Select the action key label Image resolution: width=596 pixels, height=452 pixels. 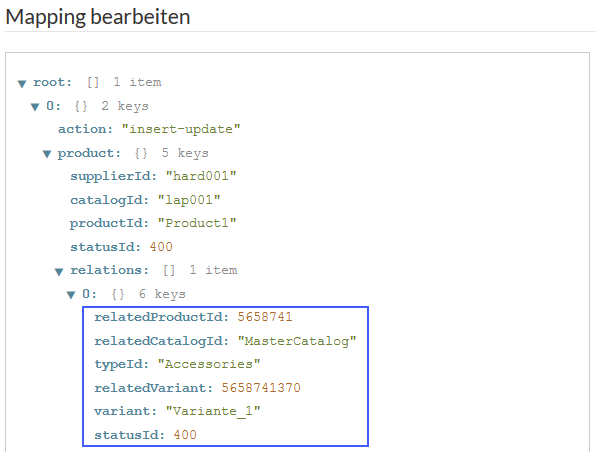[x=86, y=129]
